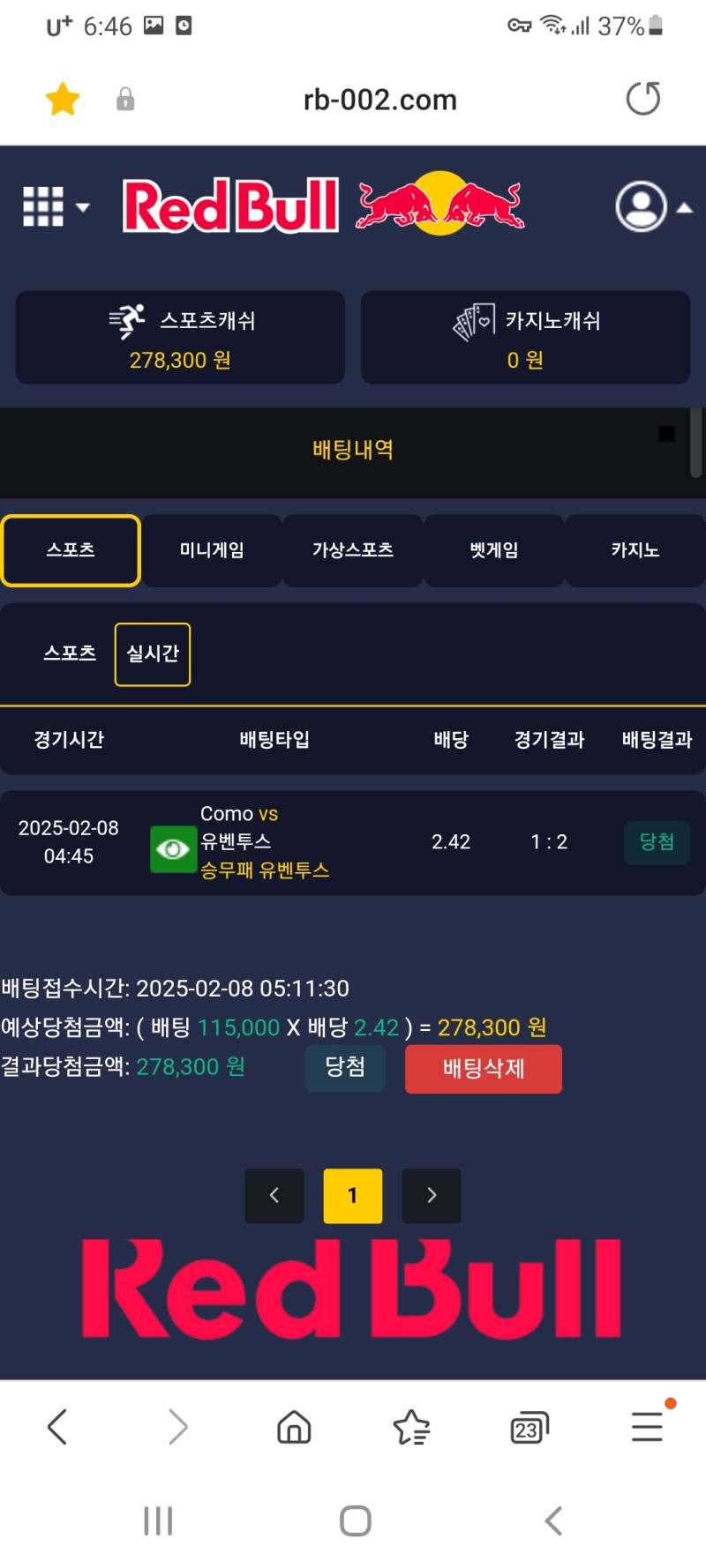Image resolution: width=706 pixels, height=1568 pixels.
Task: Tap the yellow bookmark star icon
Action: pyautogui.click(x=63, y=99)
